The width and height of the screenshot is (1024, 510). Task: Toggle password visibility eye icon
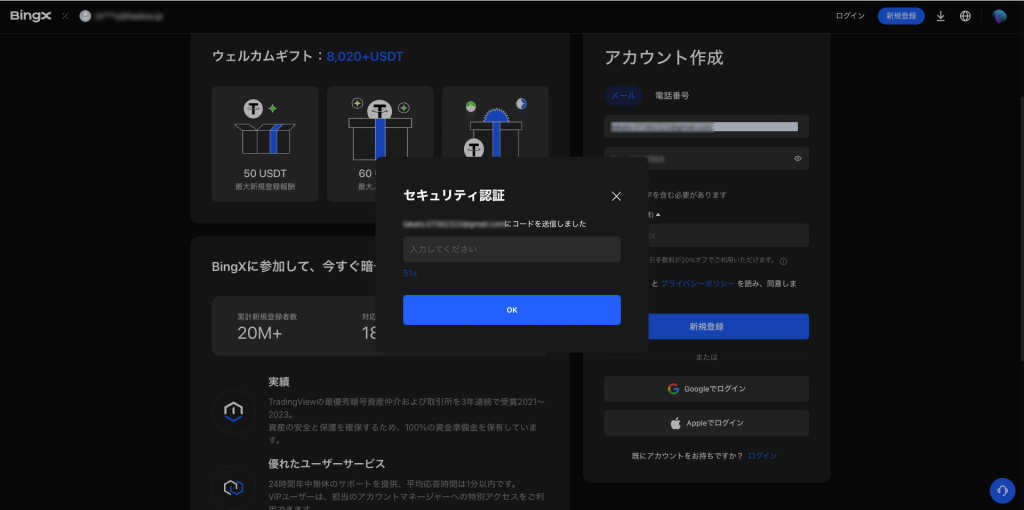tap(797, 158)
